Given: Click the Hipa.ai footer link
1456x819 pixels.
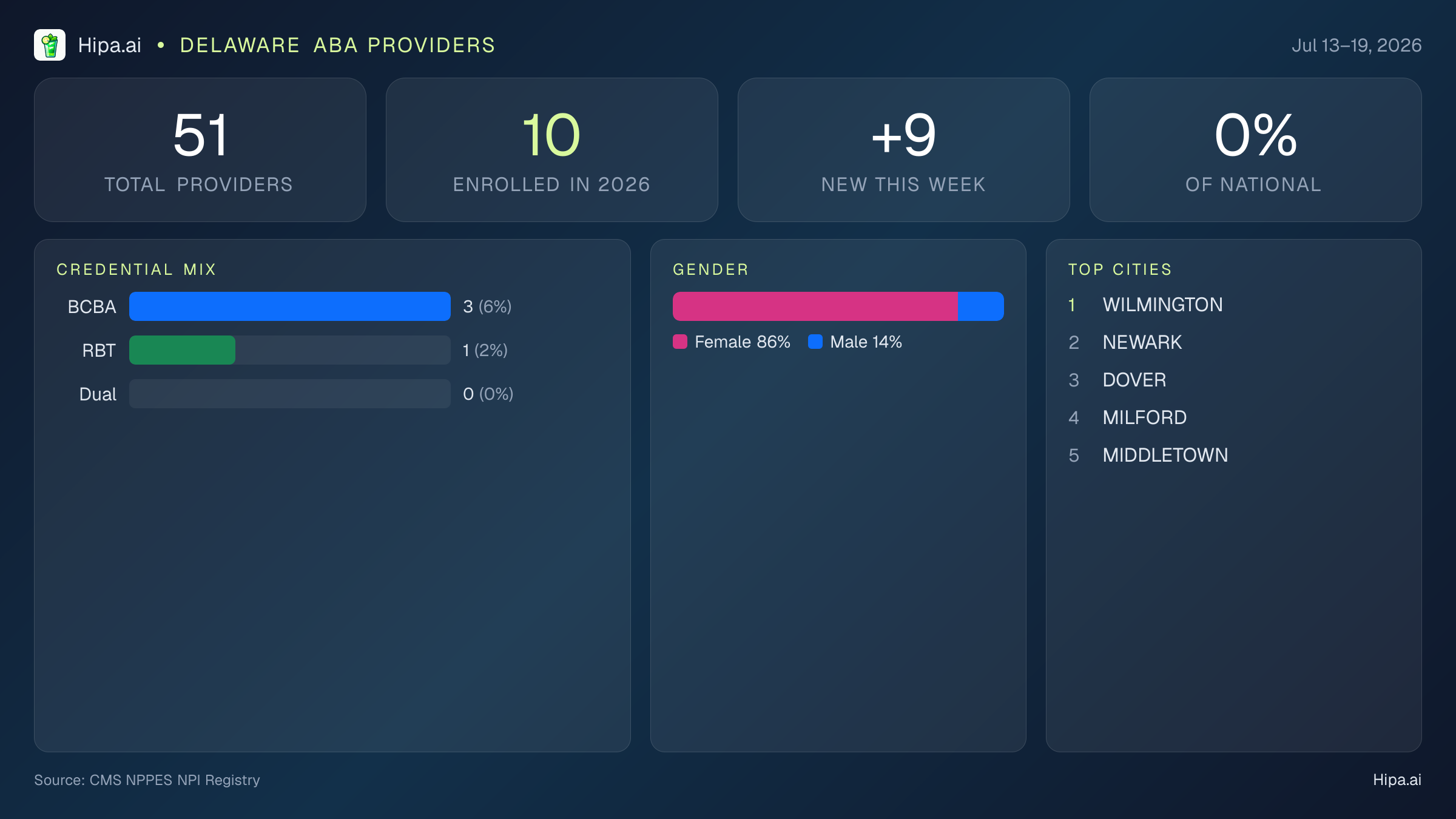Looking at the screenshot, I should [x=1397, y=780].
